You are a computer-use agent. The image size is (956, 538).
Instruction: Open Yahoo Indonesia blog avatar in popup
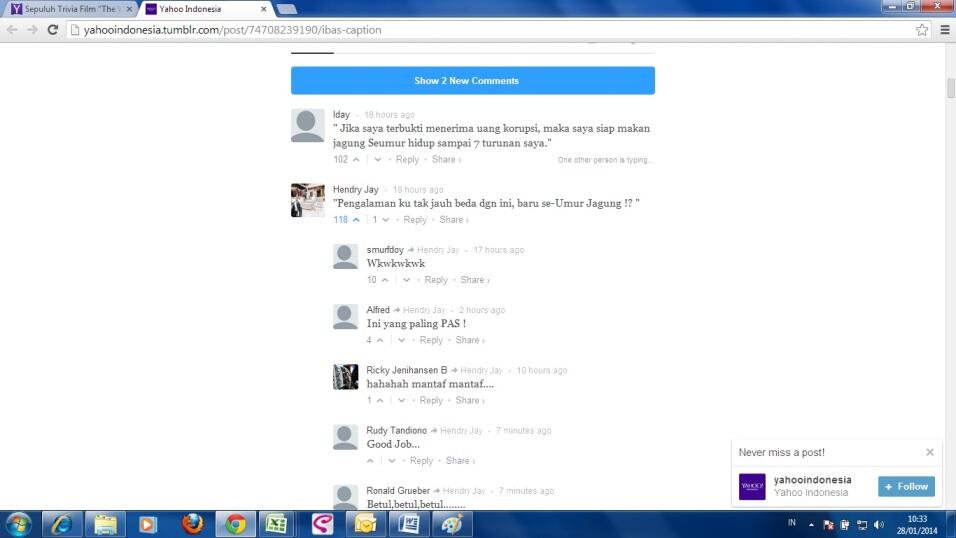click(752, 486)
